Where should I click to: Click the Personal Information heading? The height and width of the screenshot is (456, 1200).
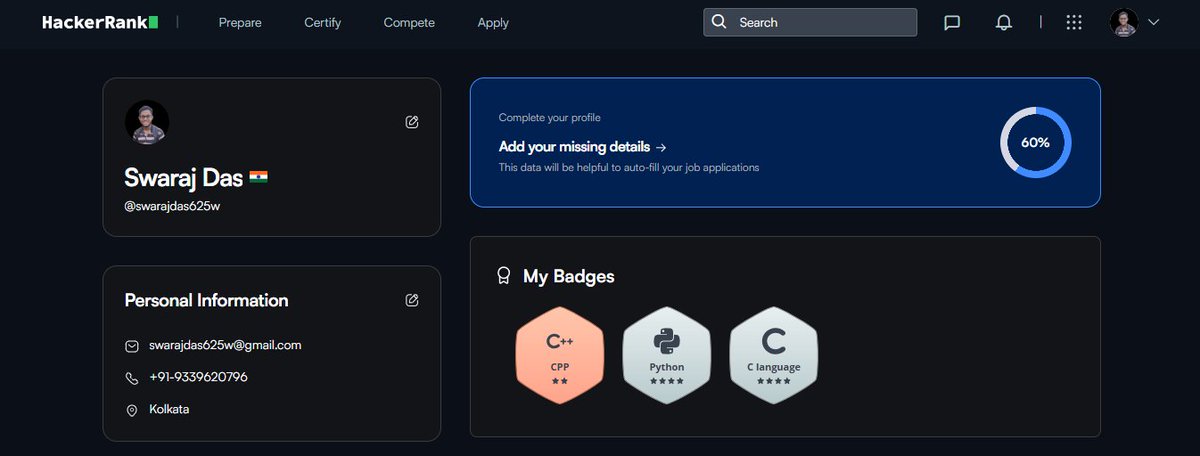(206, 300)
